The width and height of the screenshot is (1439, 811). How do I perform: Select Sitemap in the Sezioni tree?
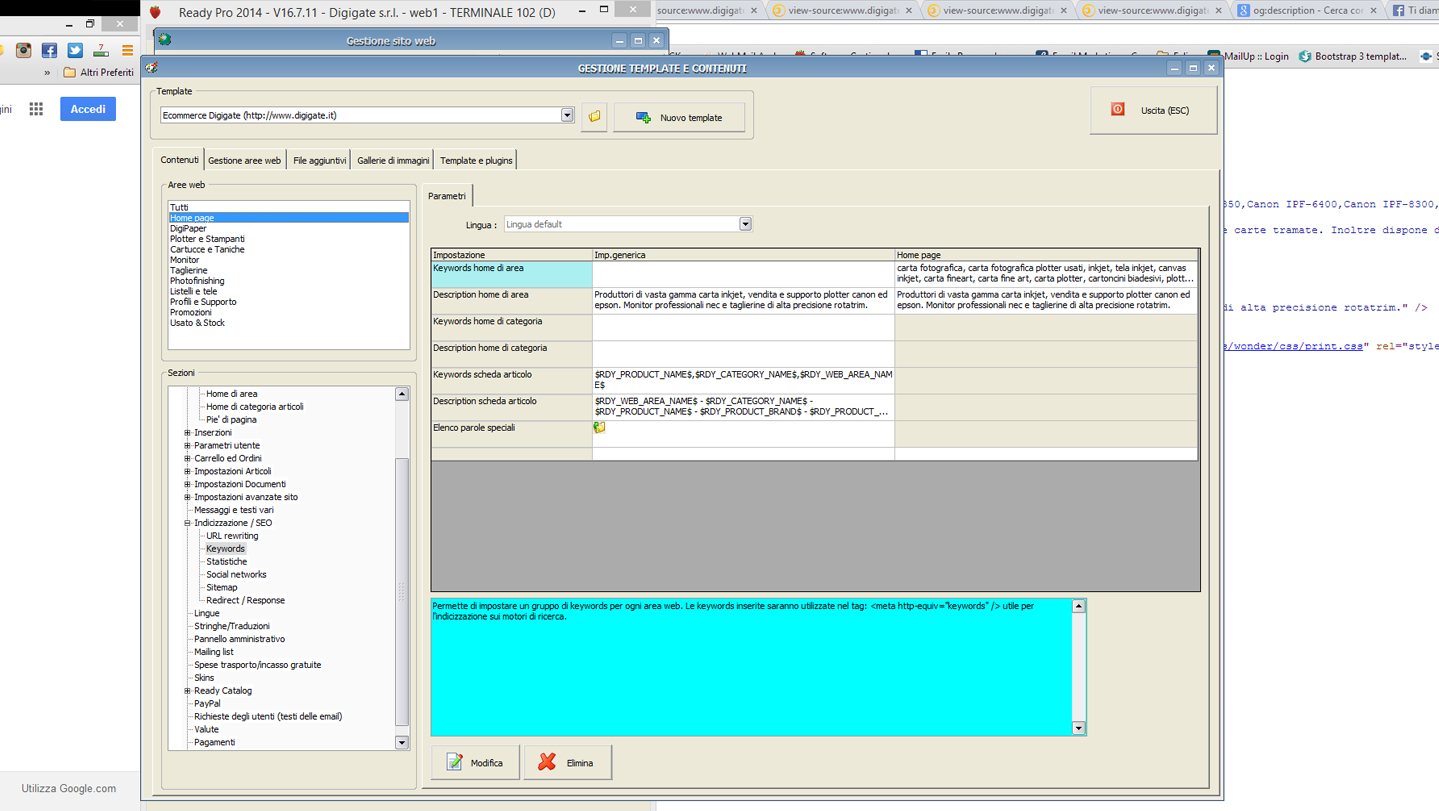pos(221,588)
